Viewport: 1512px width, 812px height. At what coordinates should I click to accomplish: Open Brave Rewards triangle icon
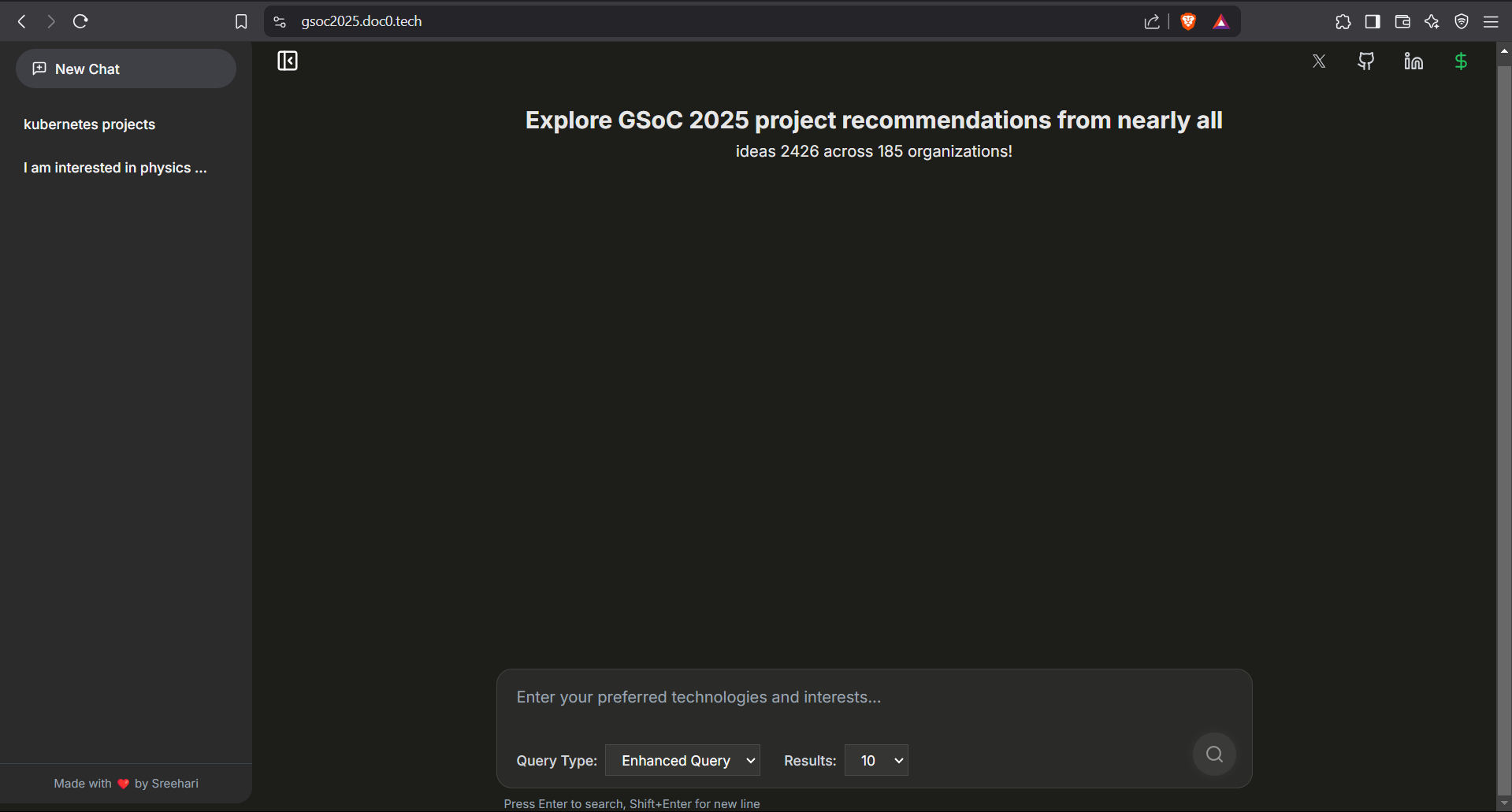pos(1221,21)
